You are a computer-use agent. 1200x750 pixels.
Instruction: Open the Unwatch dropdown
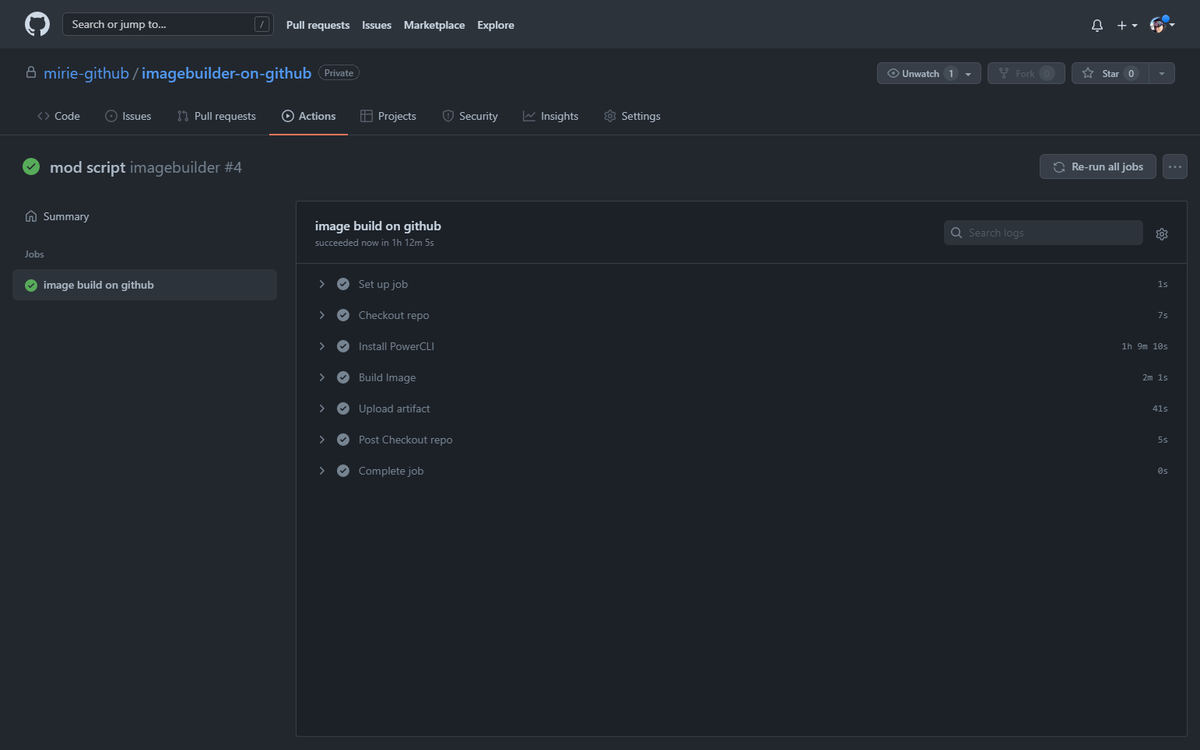929,73
